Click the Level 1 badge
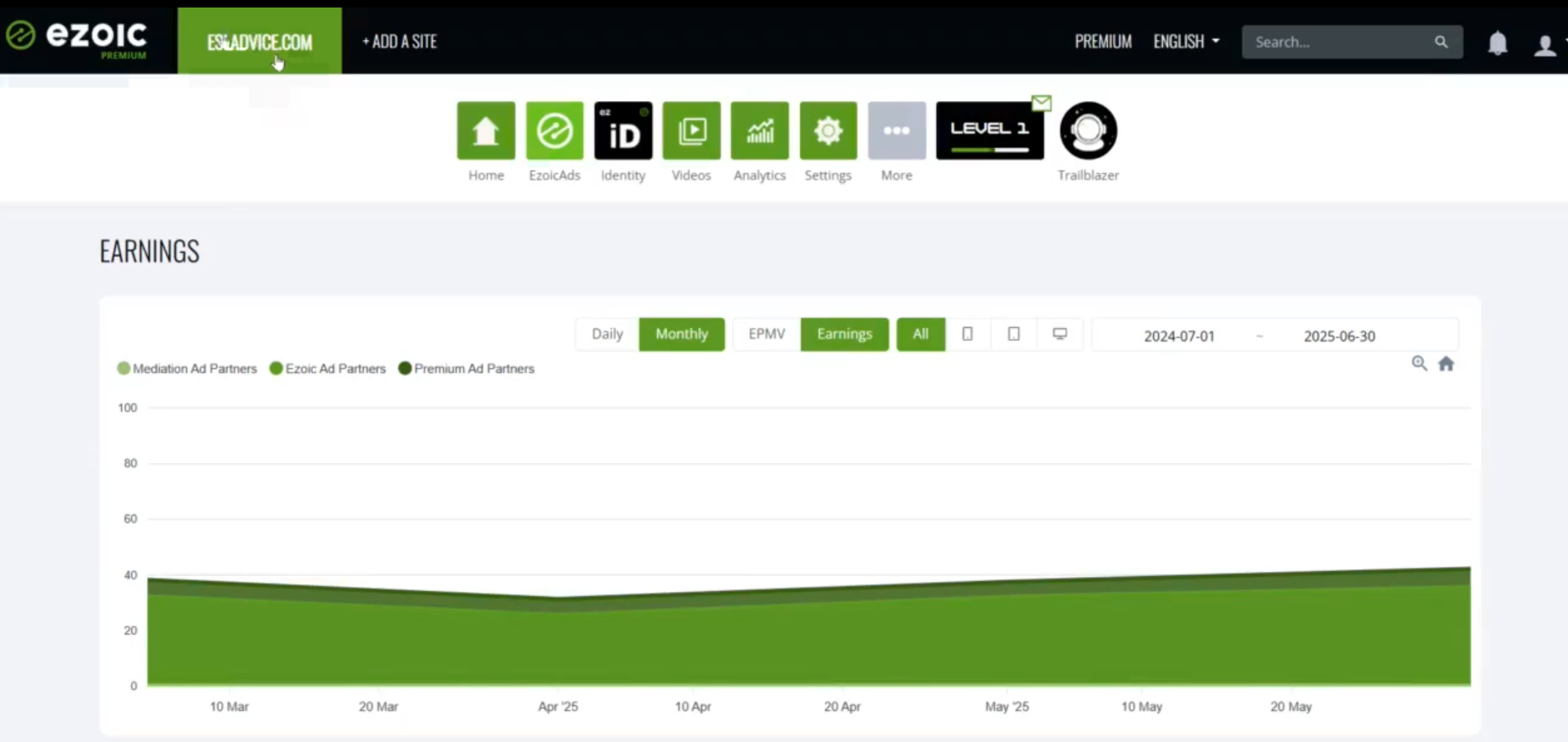The width and height of the screenshot is (1568, 742). [989, 131]
